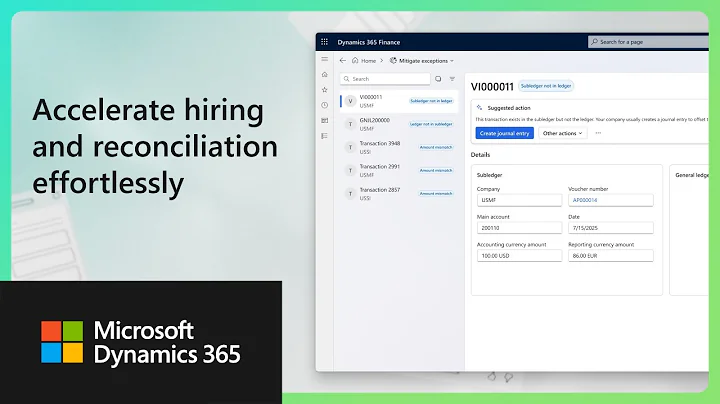Click the Accounting currency amount field
The width and height of the screenshot is (720, 404).
point(519,256)
